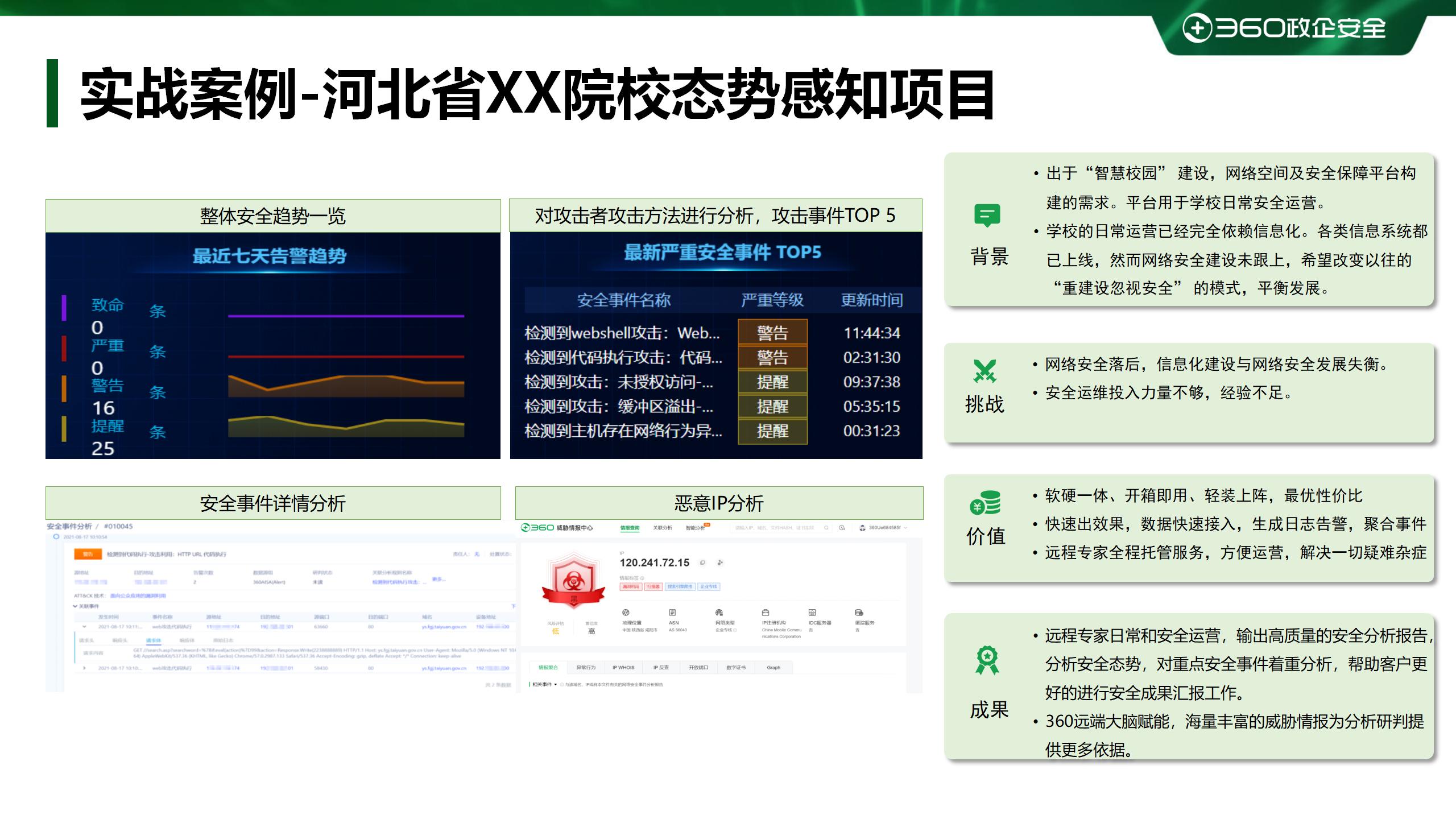
Task: Click the 检测到代码执行攻击 event name
Action: (x=623, y=357)
